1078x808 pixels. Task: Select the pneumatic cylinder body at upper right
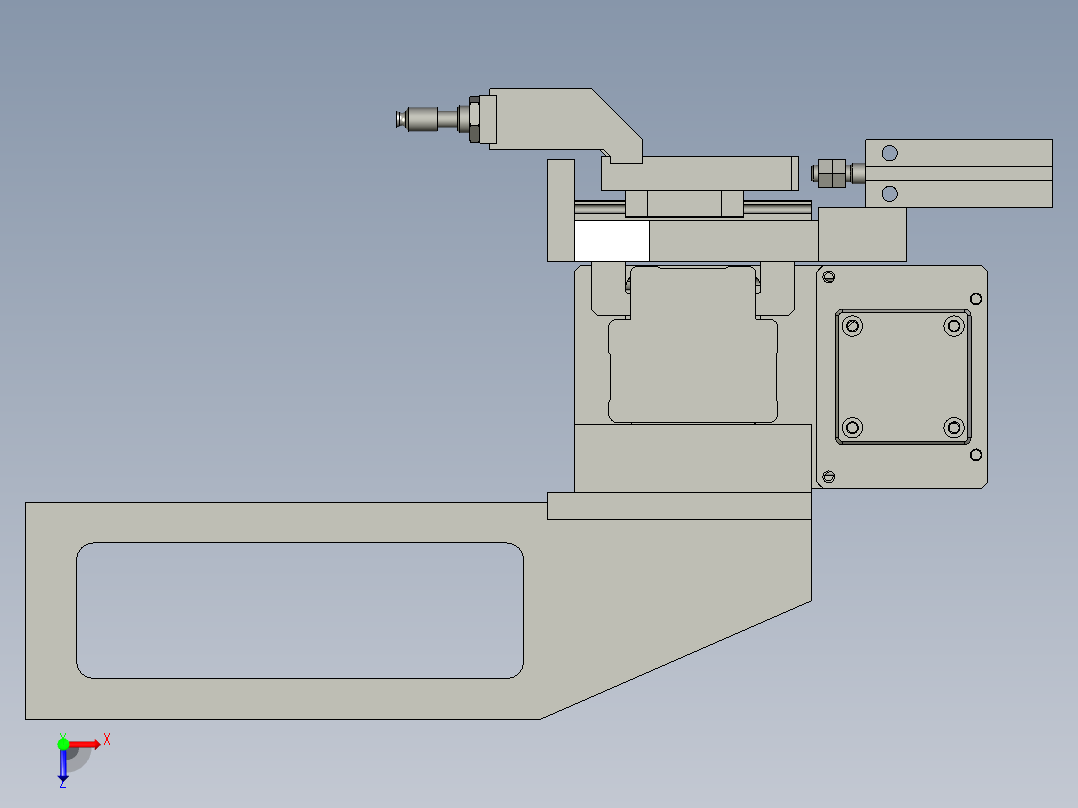958,173
